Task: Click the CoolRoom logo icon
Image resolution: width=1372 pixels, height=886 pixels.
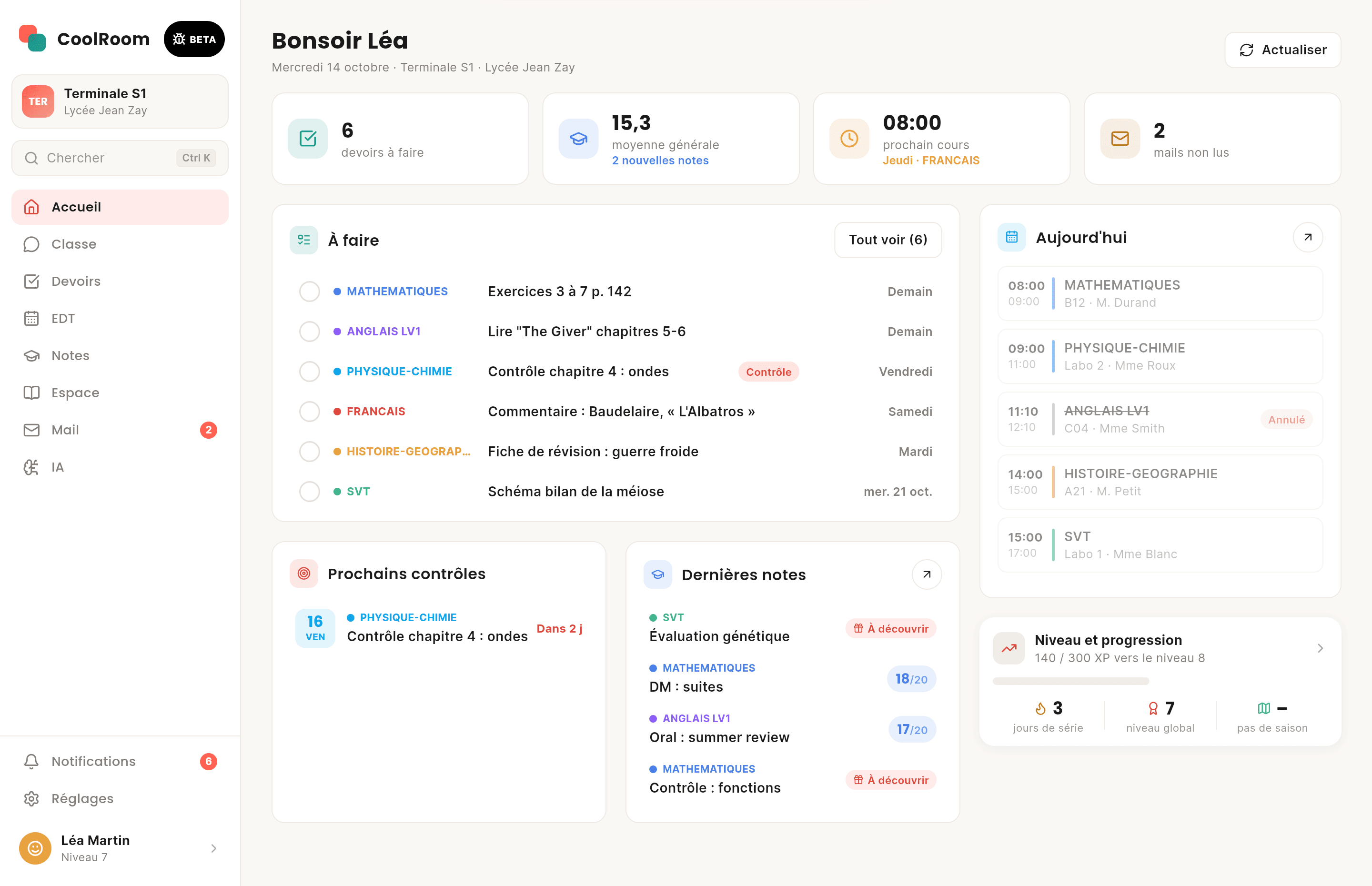Action: click(32, 38)
